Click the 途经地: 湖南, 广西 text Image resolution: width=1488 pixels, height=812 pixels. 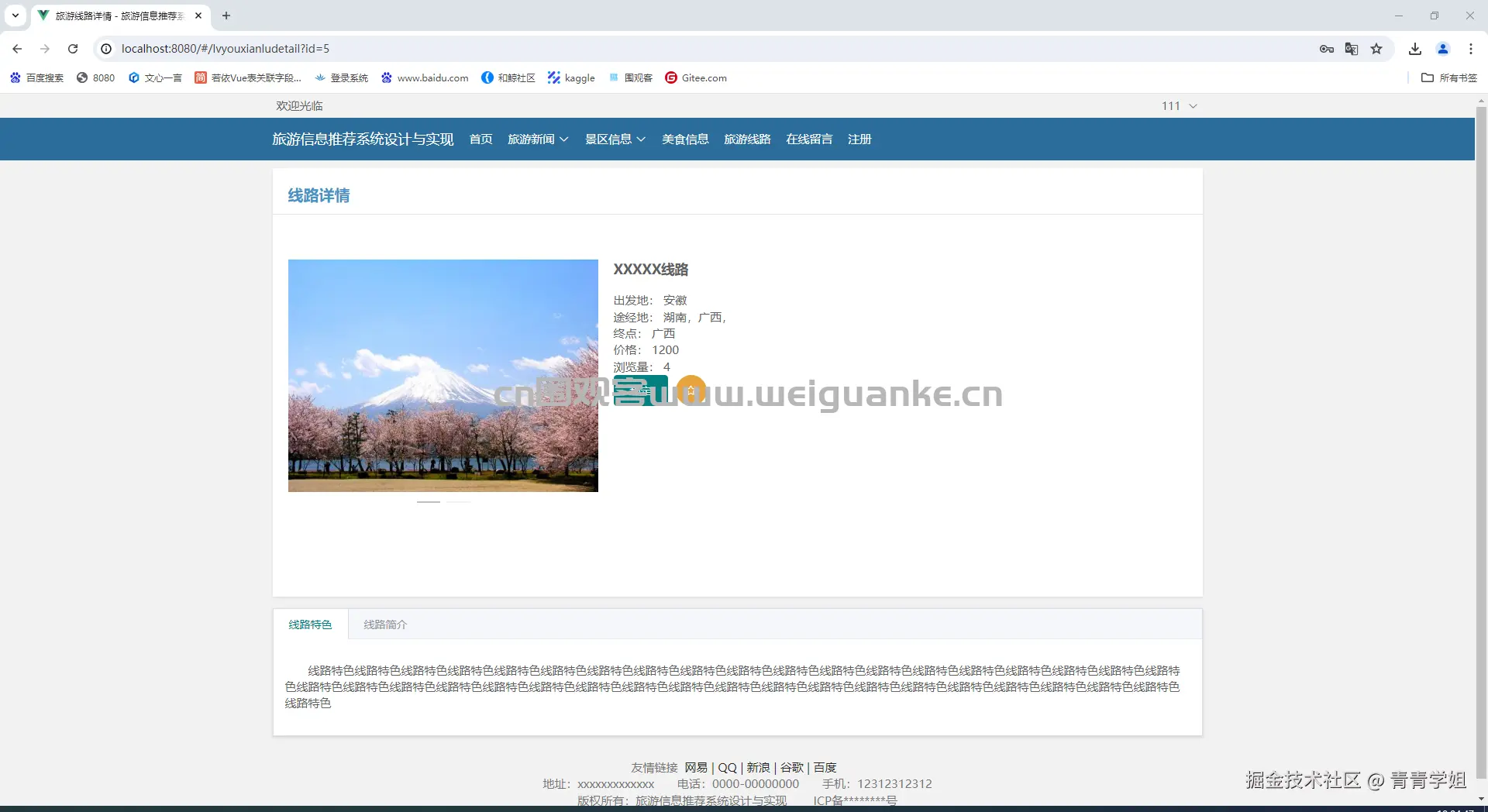pyautogui.click(x=670, y=318)
